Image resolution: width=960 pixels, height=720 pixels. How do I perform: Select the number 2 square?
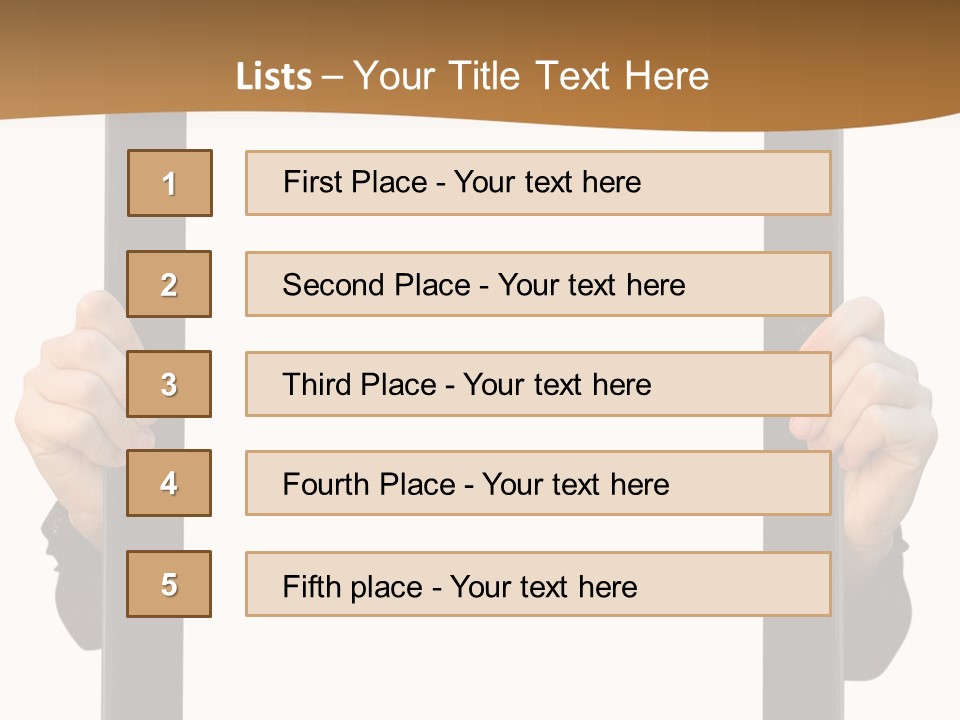tap(169, 284)
